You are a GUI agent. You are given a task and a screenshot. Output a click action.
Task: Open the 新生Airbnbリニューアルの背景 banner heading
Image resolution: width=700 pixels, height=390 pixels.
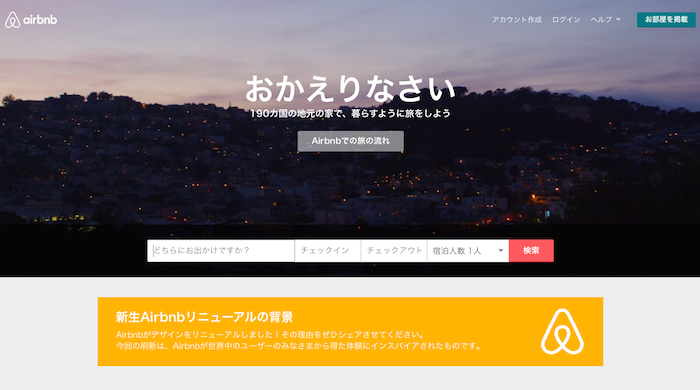pyautogui.click(x=204, y=317)
